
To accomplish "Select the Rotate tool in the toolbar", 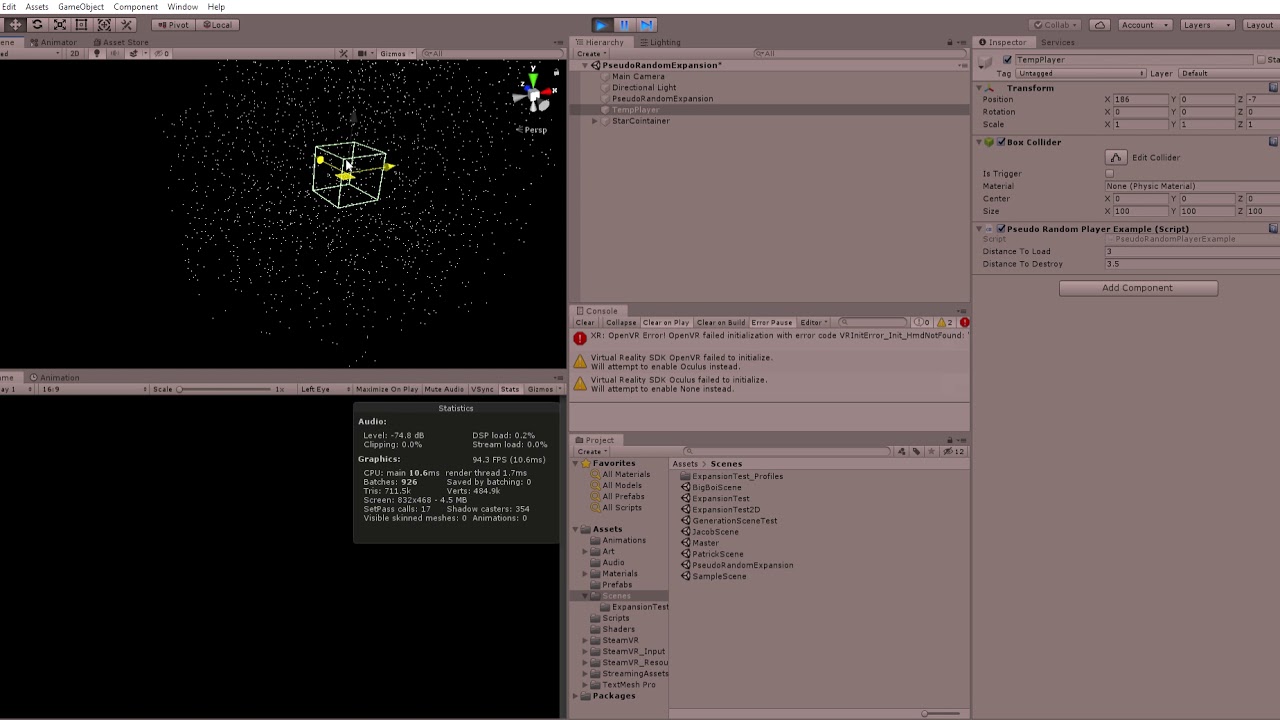I will (37, 24).
